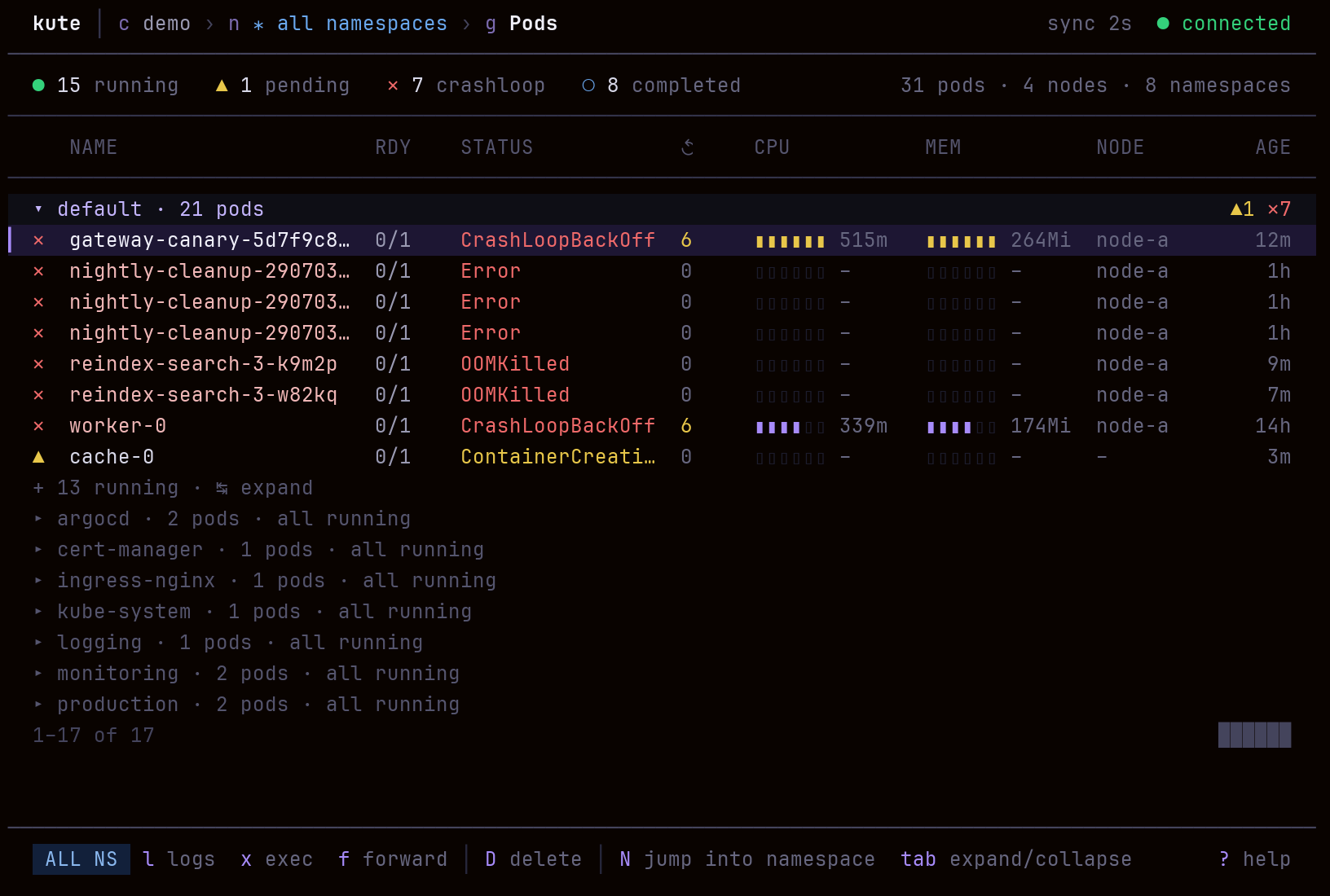Click the red crashloop cross in summary bar

pos(393,85)
